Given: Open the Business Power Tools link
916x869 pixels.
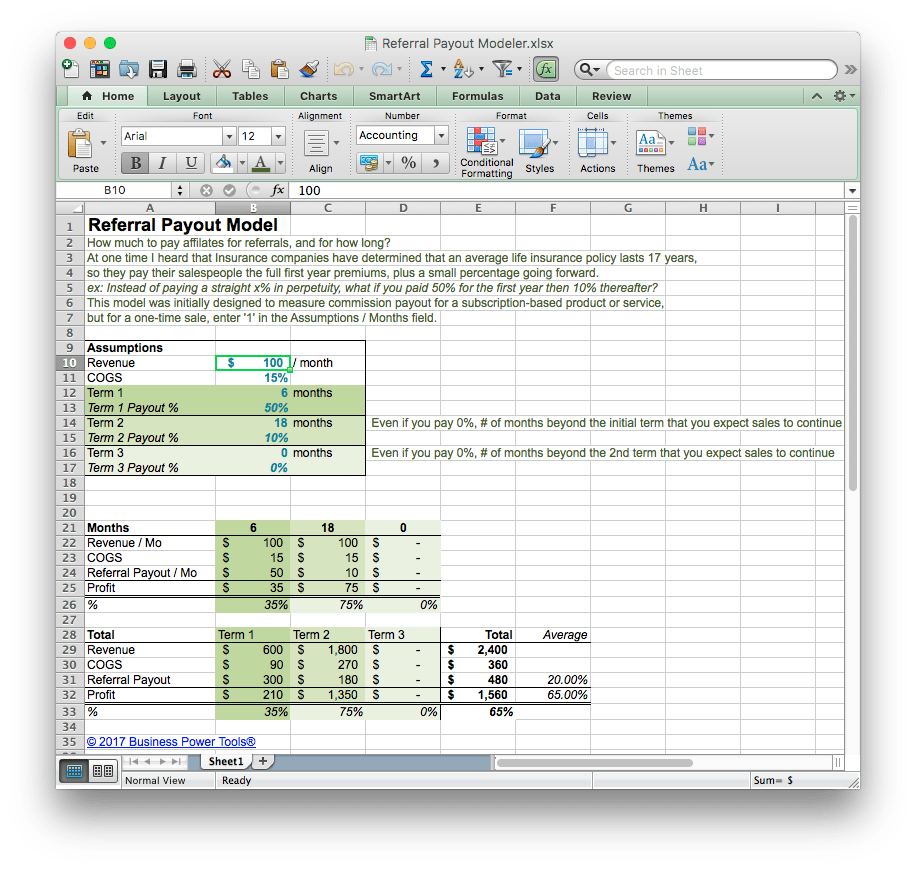Looking at the screenshot, I should 171,742.
